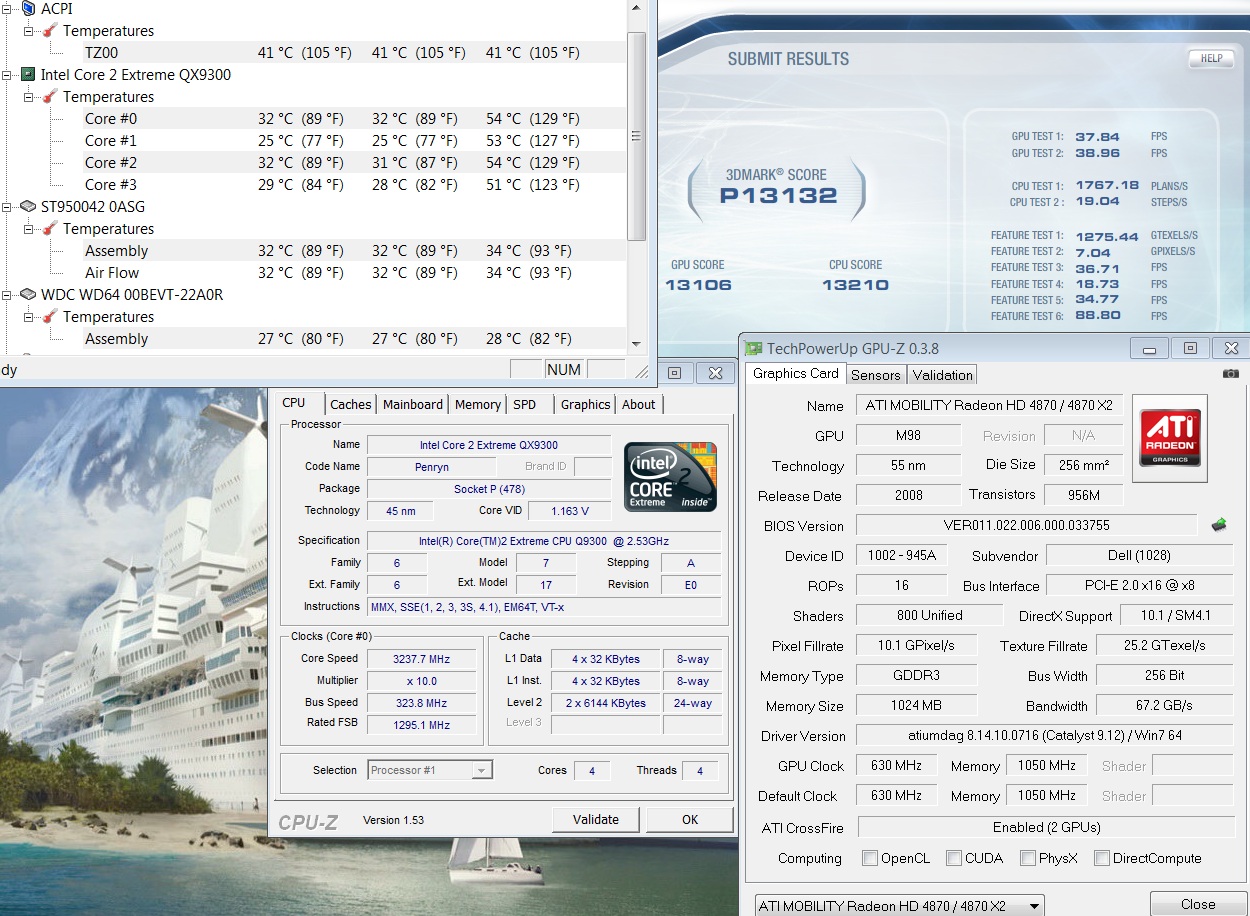Enable the OpenCL checkbox
The width and height of the screenshot is (1250, 916).
click(x=870, y=858)
